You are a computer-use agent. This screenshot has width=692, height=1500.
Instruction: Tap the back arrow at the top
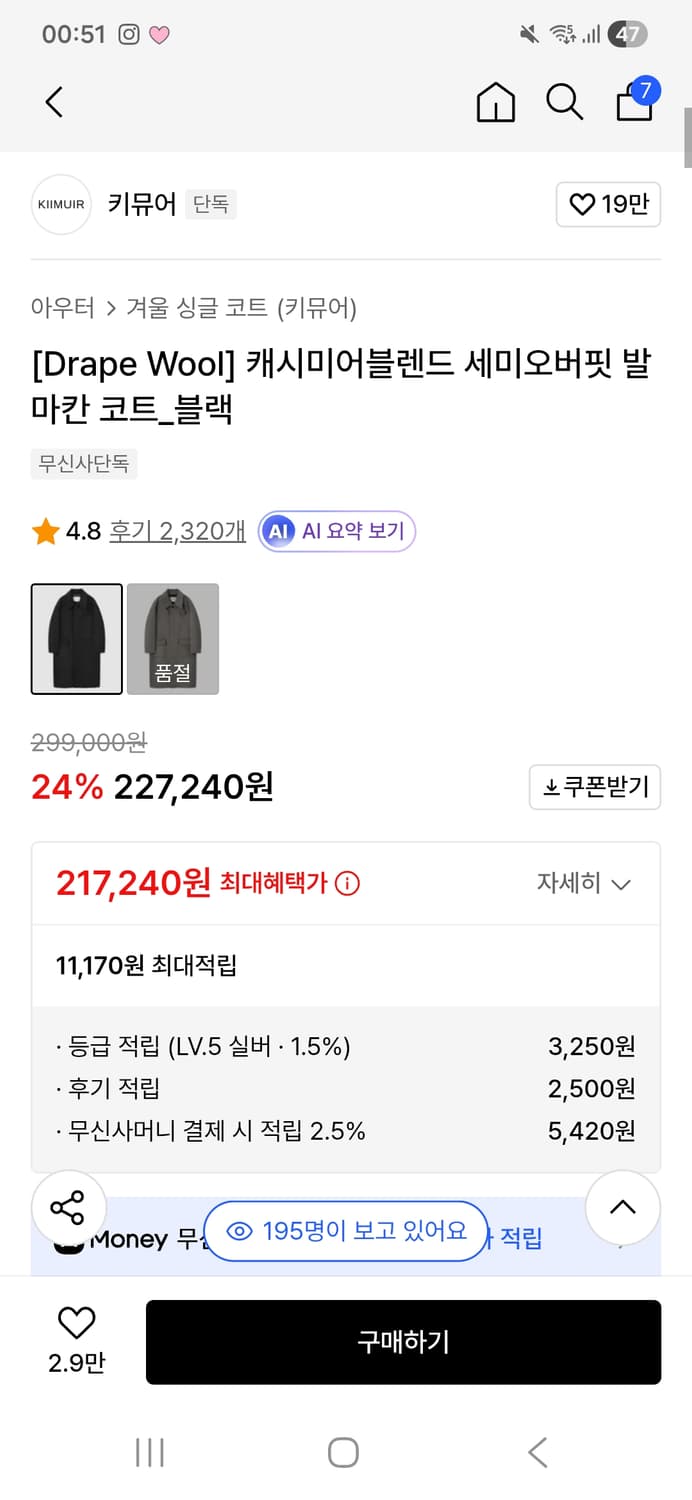(x=54, y=102)
